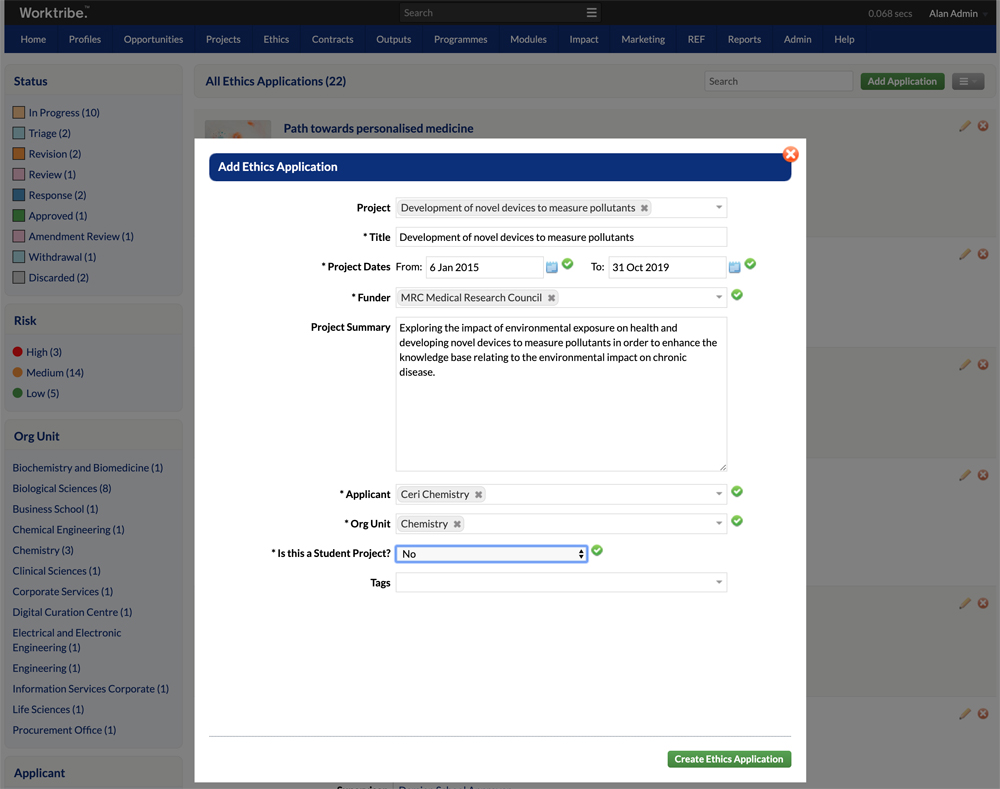
Task: Toggle the Approved status filter
Action: (x=18, y=216)
